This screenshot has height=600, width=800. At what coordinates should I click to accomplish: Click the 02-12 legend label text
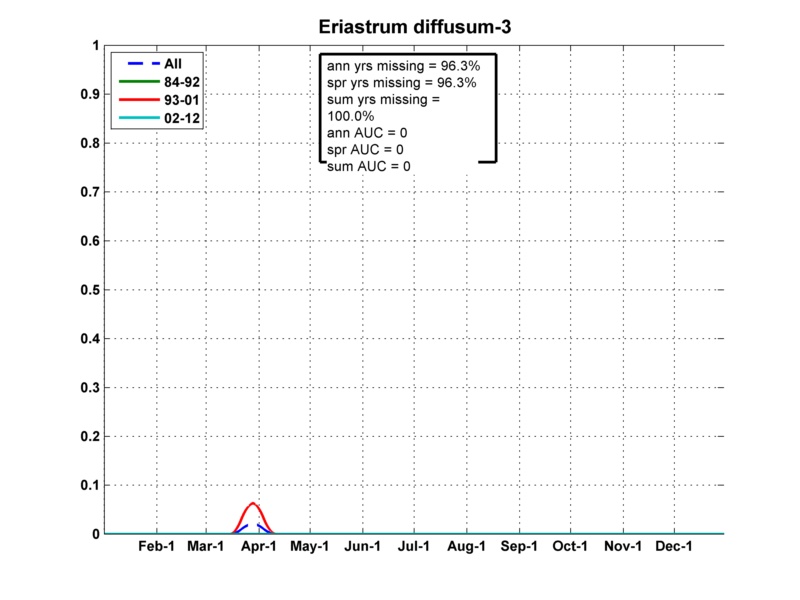point(180,118)
